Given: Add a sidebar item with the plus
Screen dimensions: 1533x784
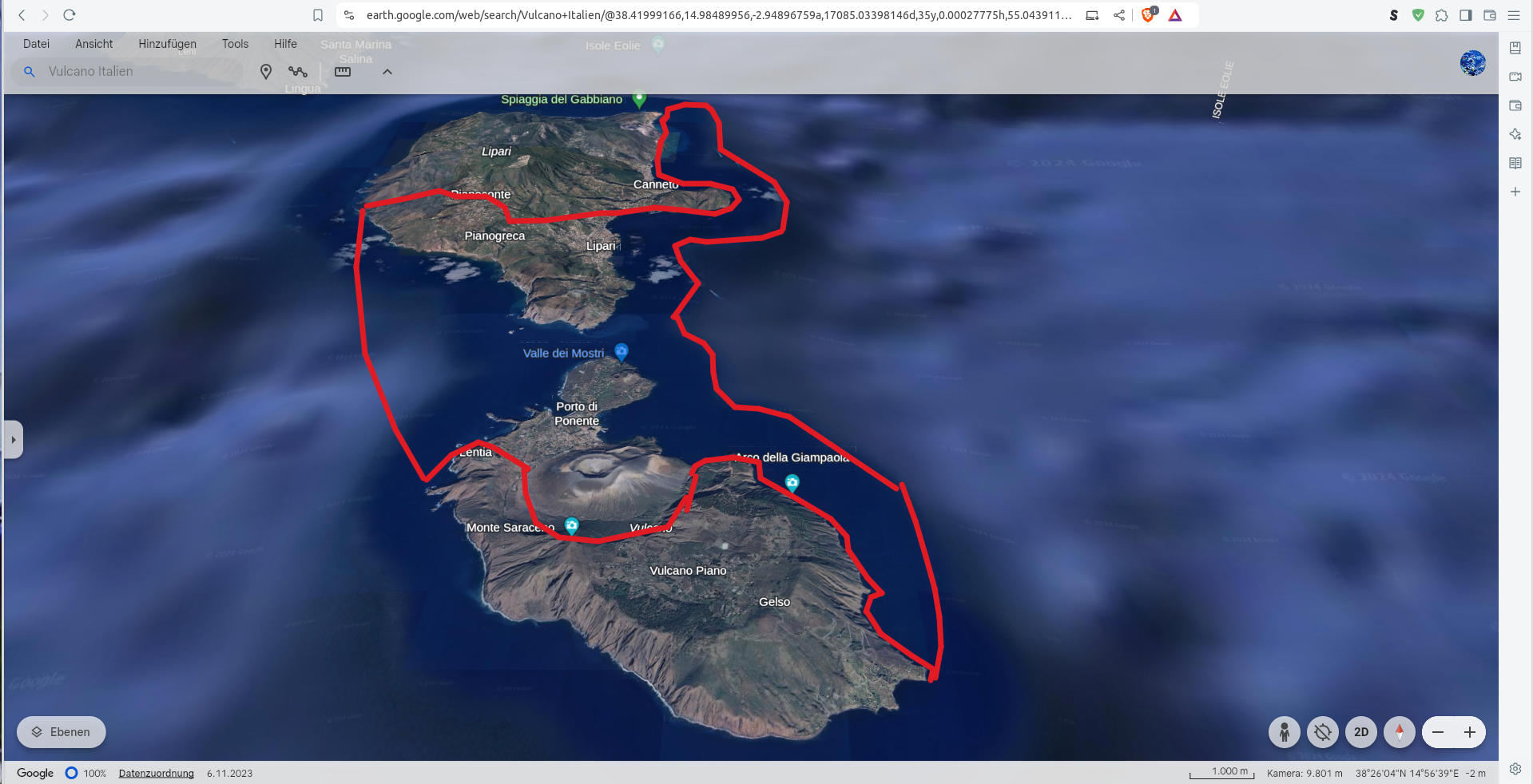Looking at the screenshot, I should pos(1515,192).
